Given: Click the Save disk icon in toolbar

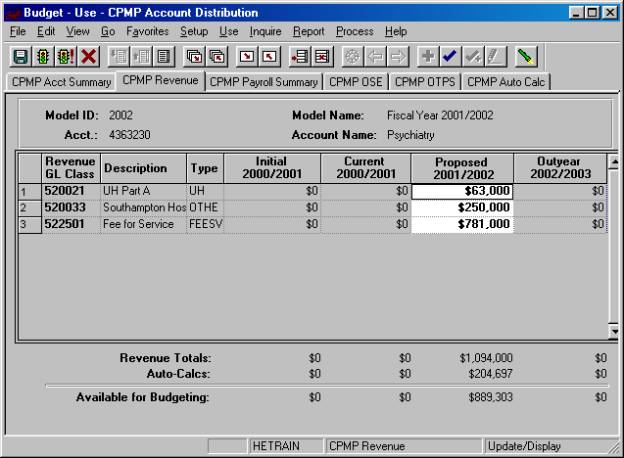Looking at the screenshot, I should (20, 56).
